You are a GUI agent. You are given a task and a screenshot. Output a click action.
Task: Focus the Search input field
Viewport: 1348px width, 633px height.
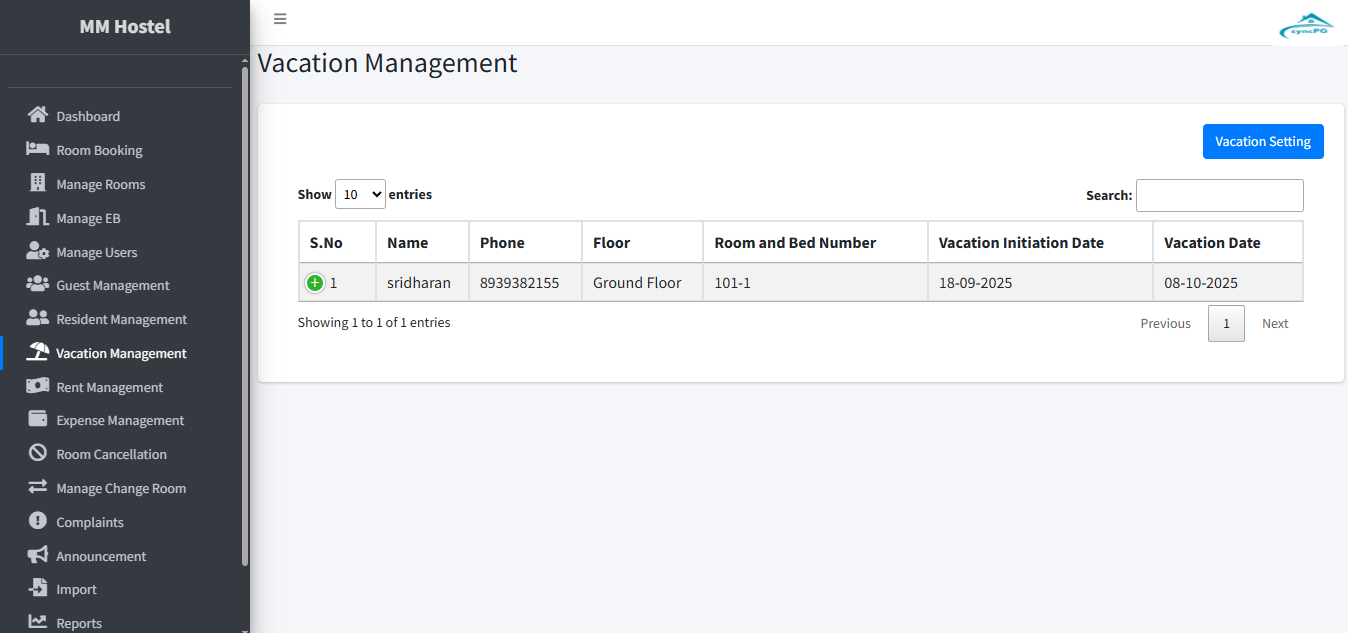click(x=1219, y=196)
